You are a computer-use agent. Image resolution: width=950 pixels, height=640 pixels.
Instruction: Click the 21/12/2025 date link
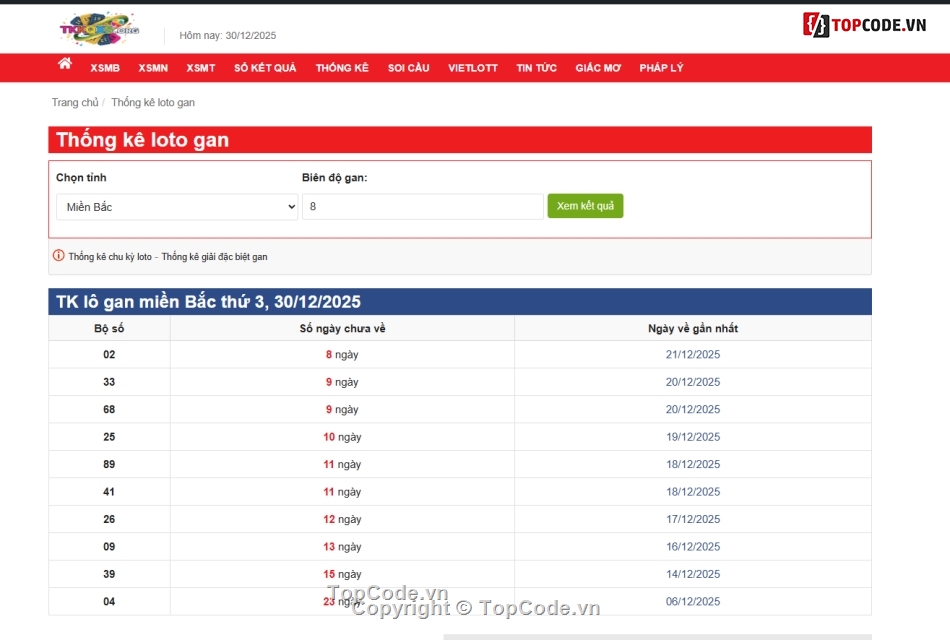692,354
